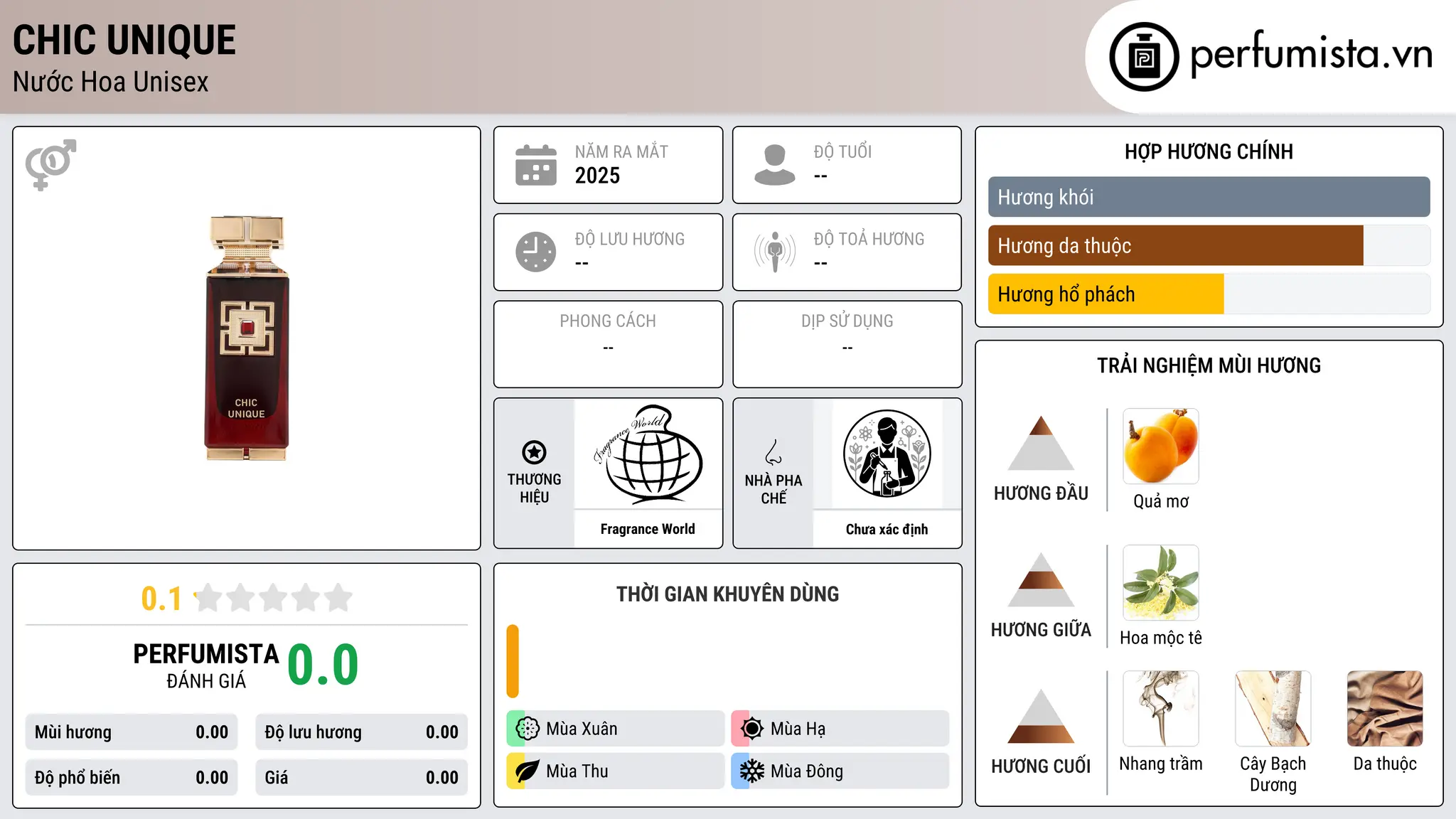Click the unisex gender symbol icon
The image size is (1456, 819).
coord(50,164)
